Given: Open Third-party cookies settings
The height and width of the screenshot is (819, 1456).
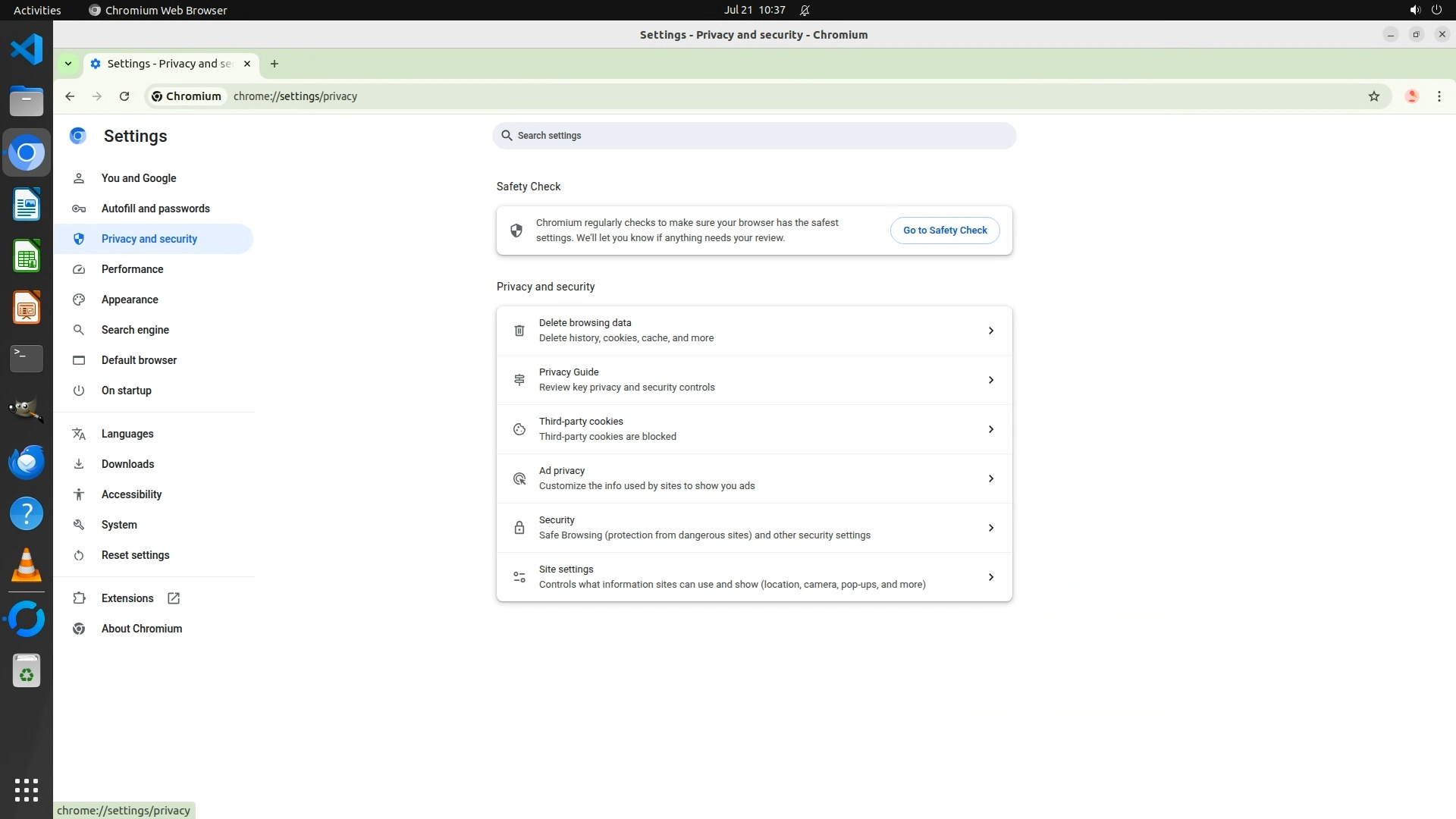Looking at the screenshot, I should pos(754,429).
